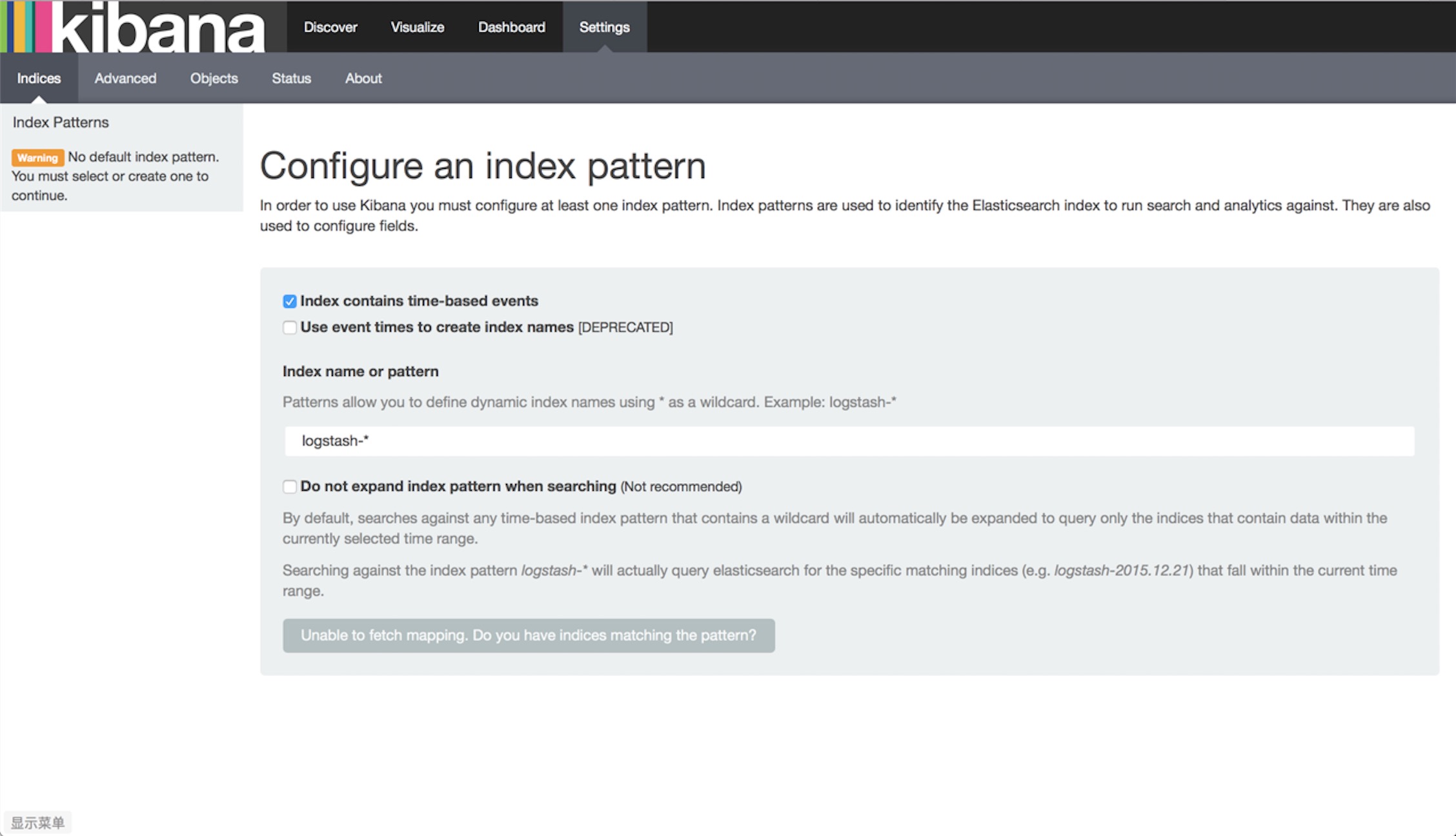
Task: Click the index name pattern input field
Action: (849, 441)
